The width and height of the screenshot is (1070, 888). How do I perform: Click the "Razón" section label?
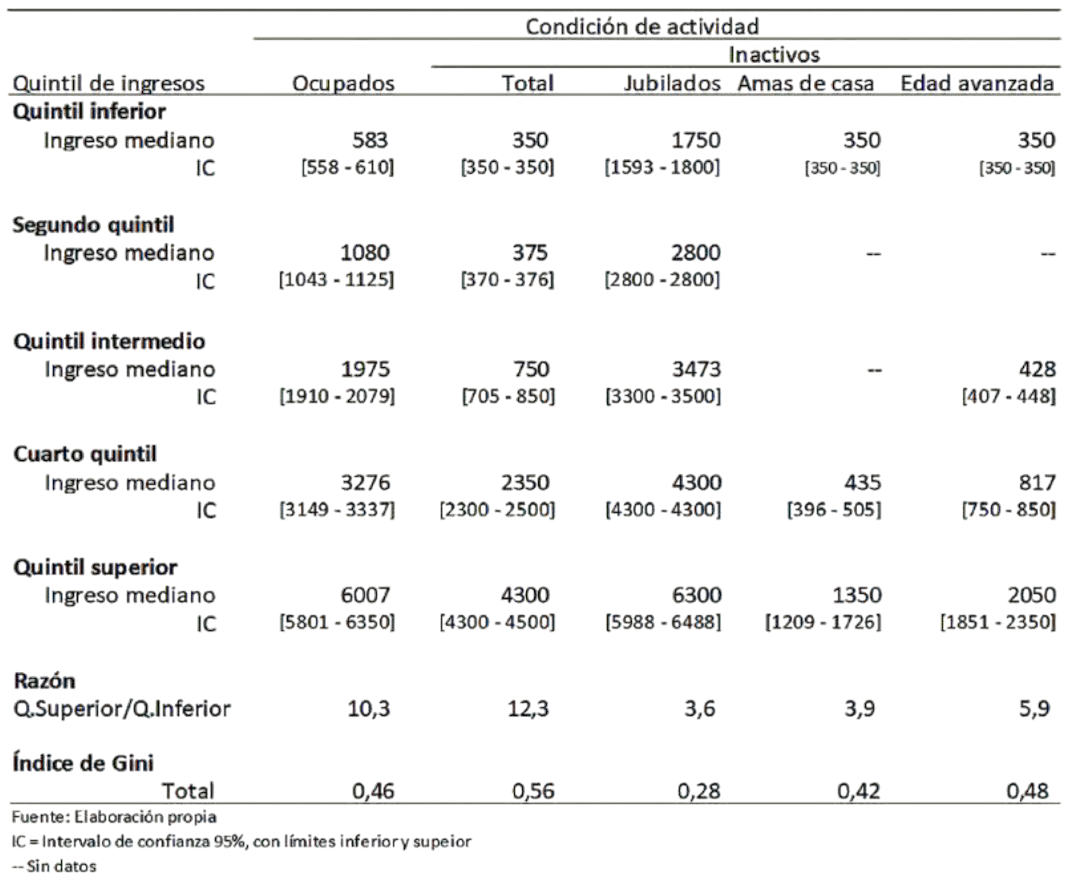(x=44, y=682)
